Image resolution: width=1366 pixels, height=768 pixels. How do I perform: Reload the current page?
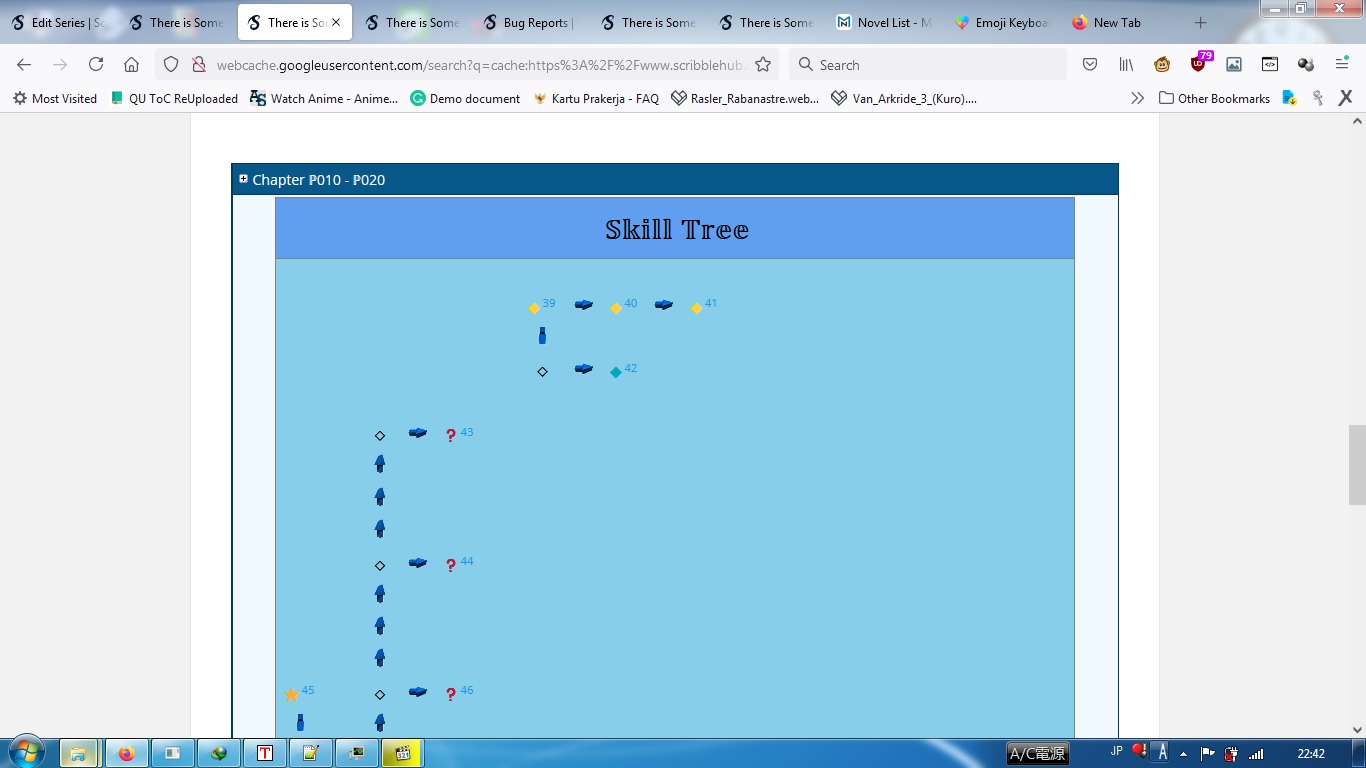click(96, 65)
